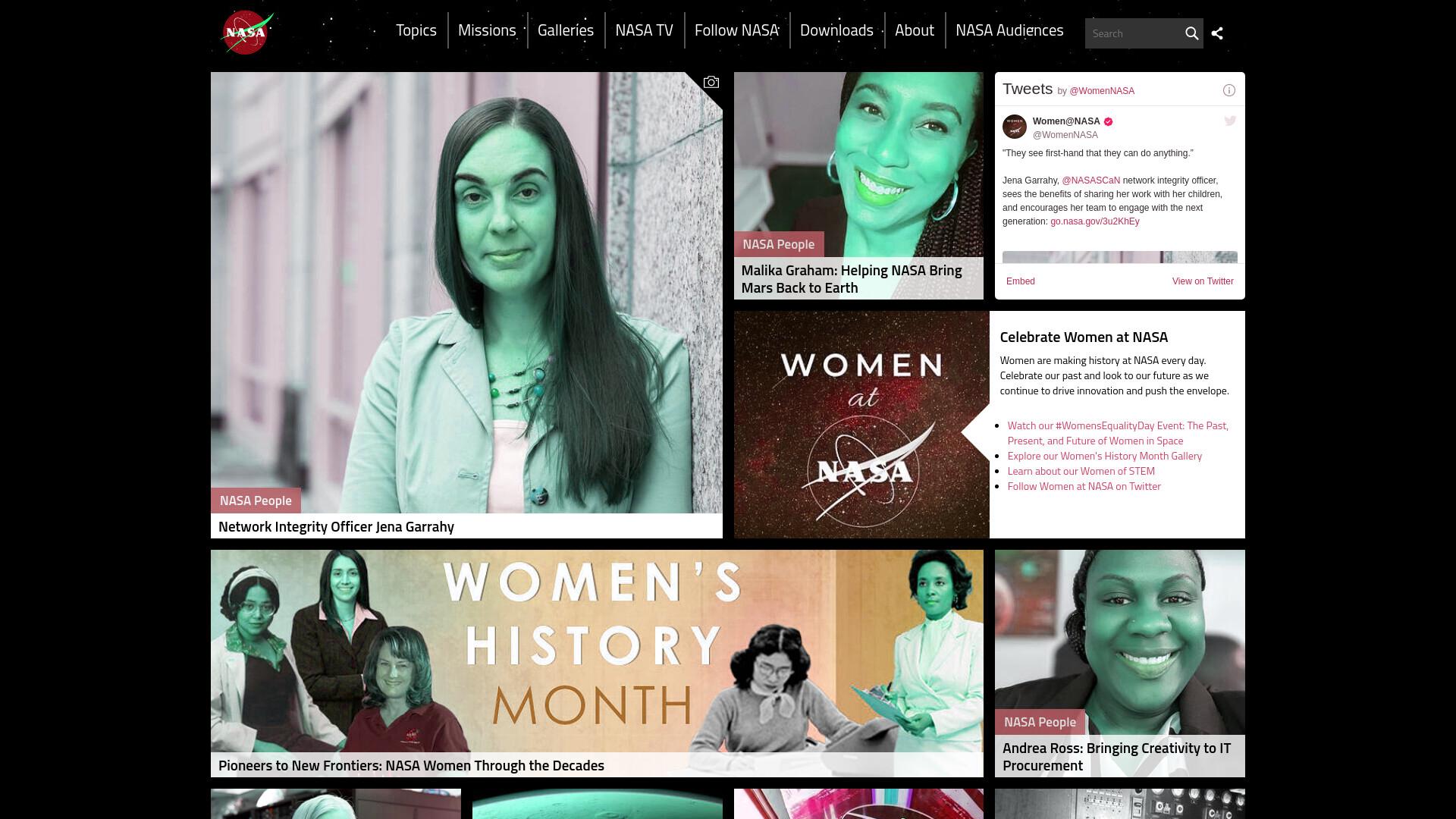The width and height of the screenshot is (1456, 819).
Task: Open the @NASASCaN mention link
Action: [x=1090, y=180]
